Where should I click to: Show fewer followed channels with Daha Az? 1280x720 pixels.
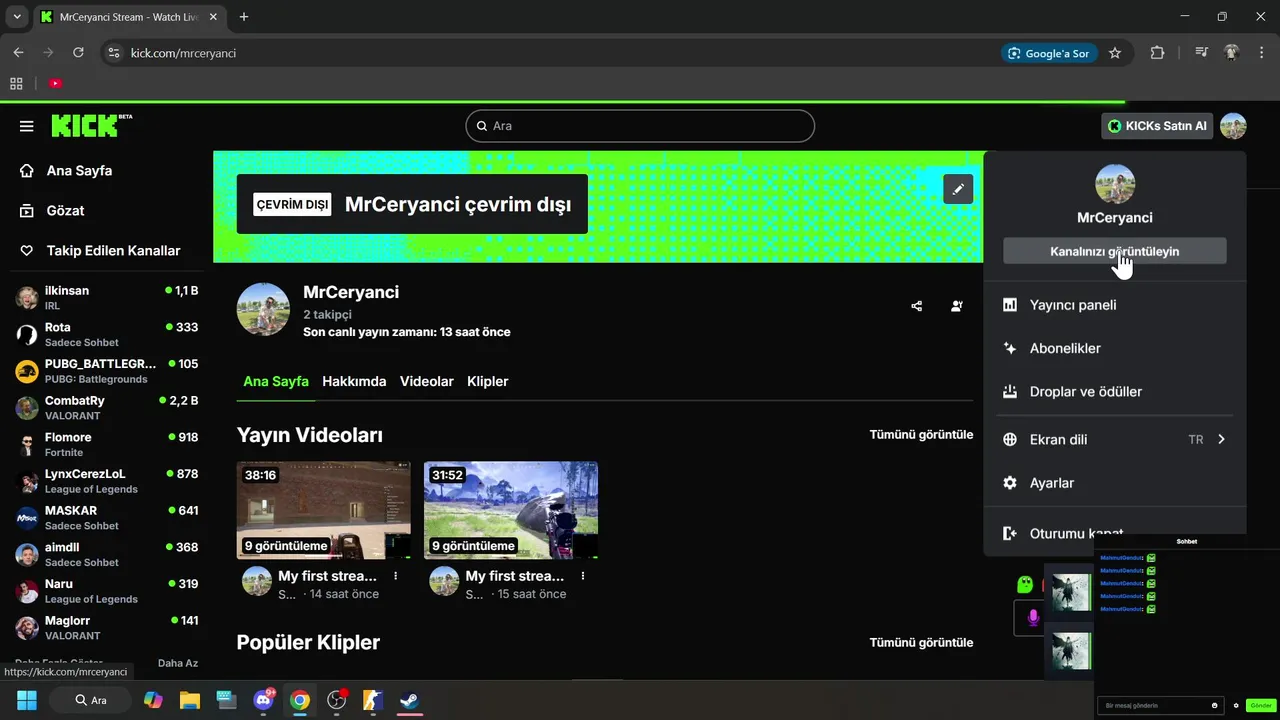[x=178, y=663]
